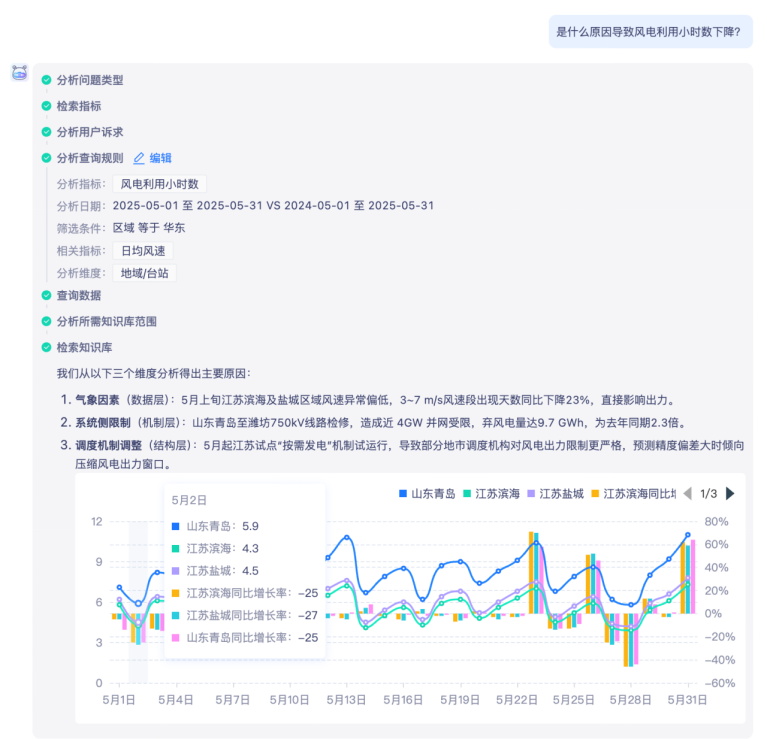Click green check icon next to 查询数据
The image size is (767, 739).
click(46, 295)
